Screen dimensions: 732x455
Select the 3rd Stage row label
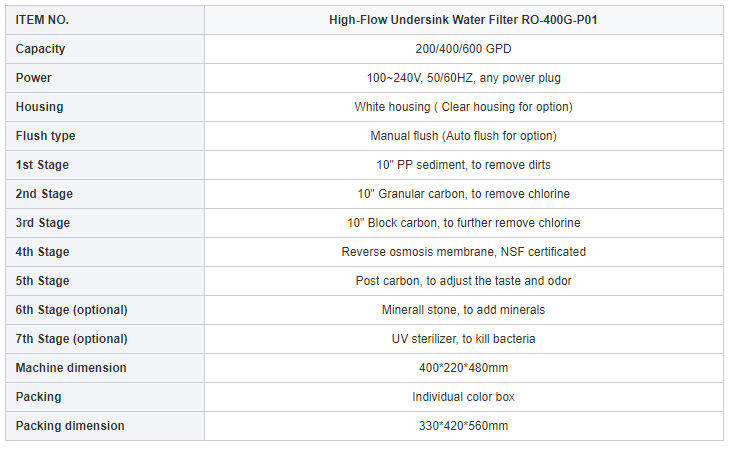click(x=43, y=223)
